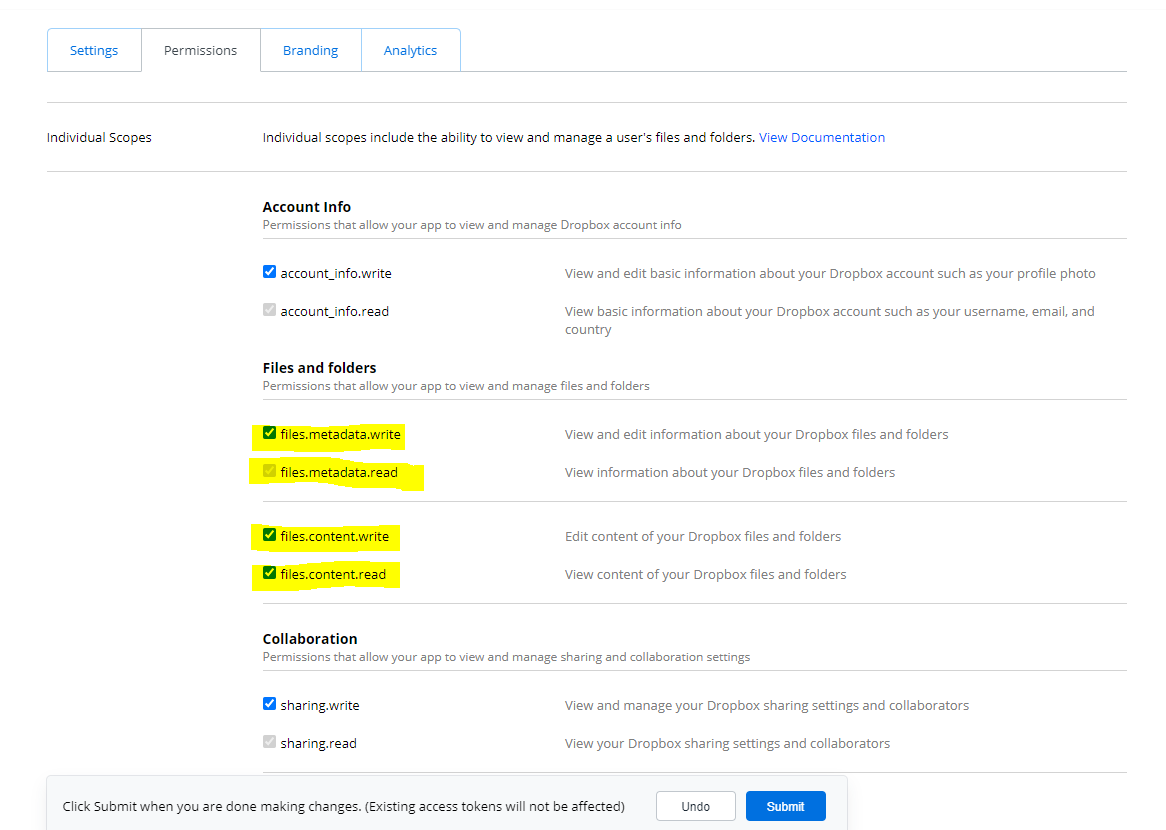Toggle the files.metadata.write checkbox

[x=269, y=433]
